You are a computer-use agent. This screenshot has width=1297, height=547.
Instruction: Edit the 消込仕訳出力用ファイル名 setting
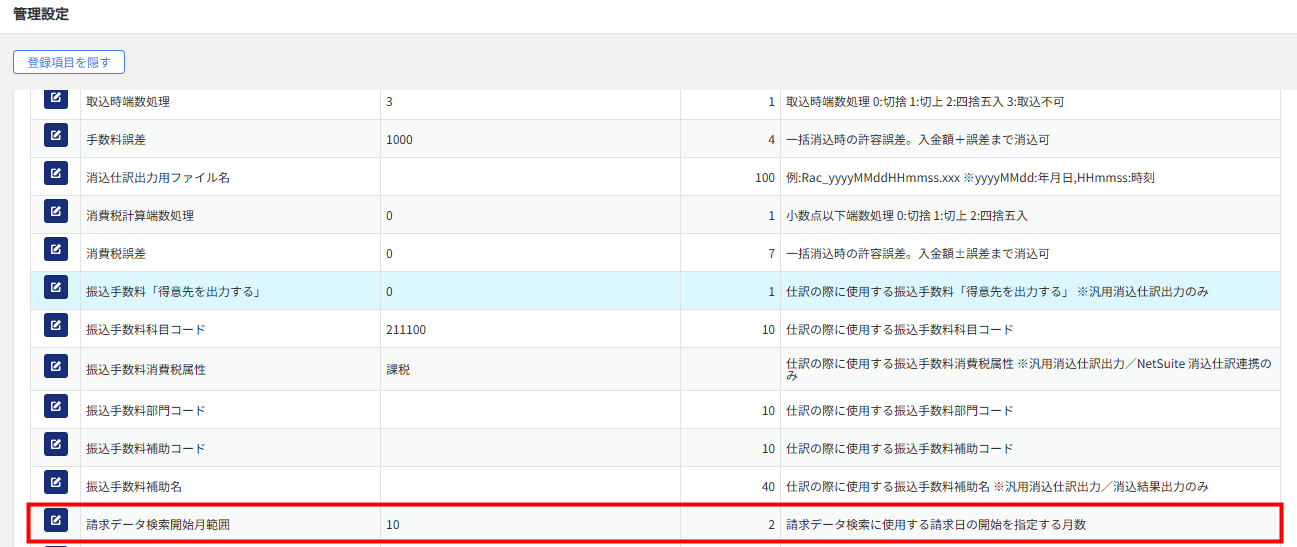point(56,173)
